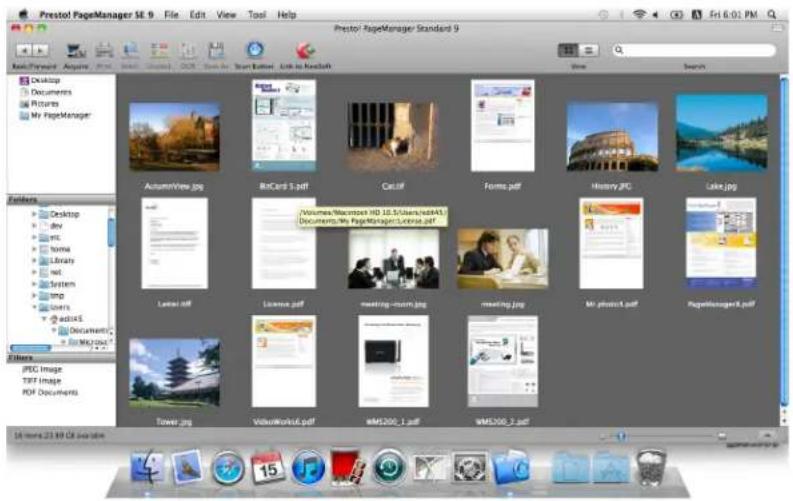Open the Help menu
Screen dimensions: 793x501
pos(286,15)
